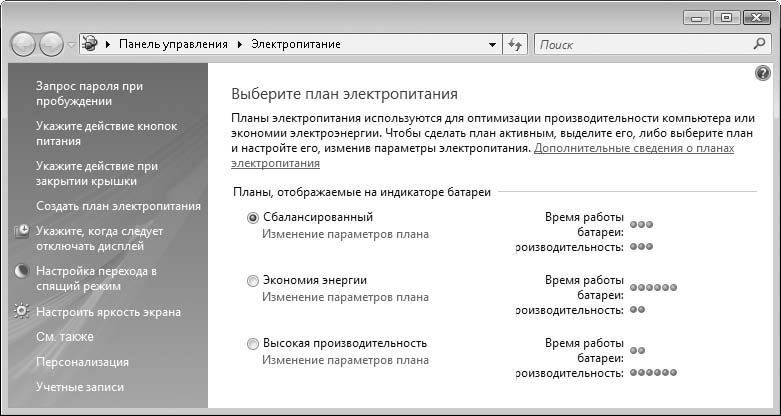Minimize the Power Options window
Screen dimensions: 781x416
697,18
